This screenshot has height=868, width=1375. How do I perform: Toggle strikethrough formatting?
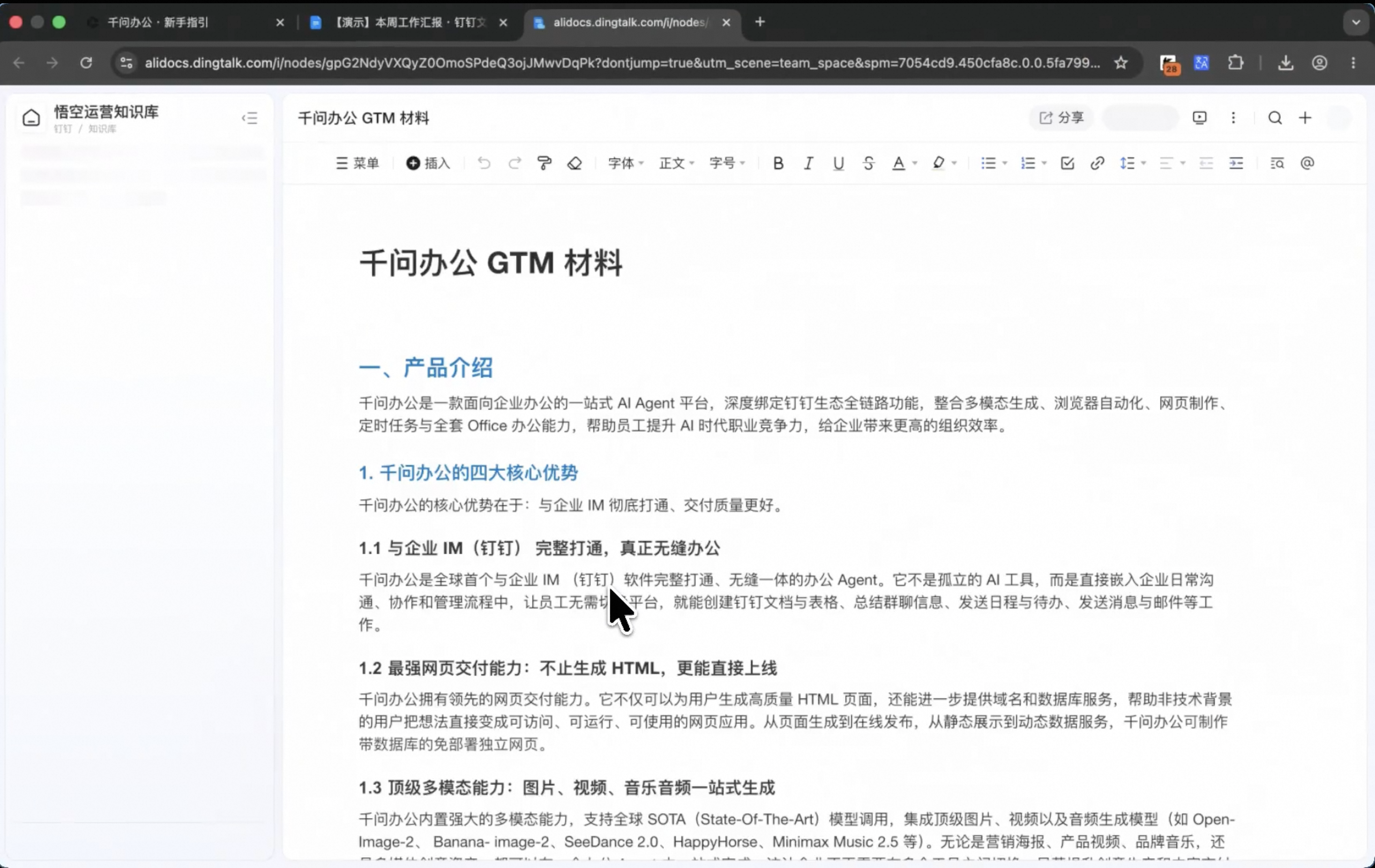pyautogui.click(x=868, y=163)
